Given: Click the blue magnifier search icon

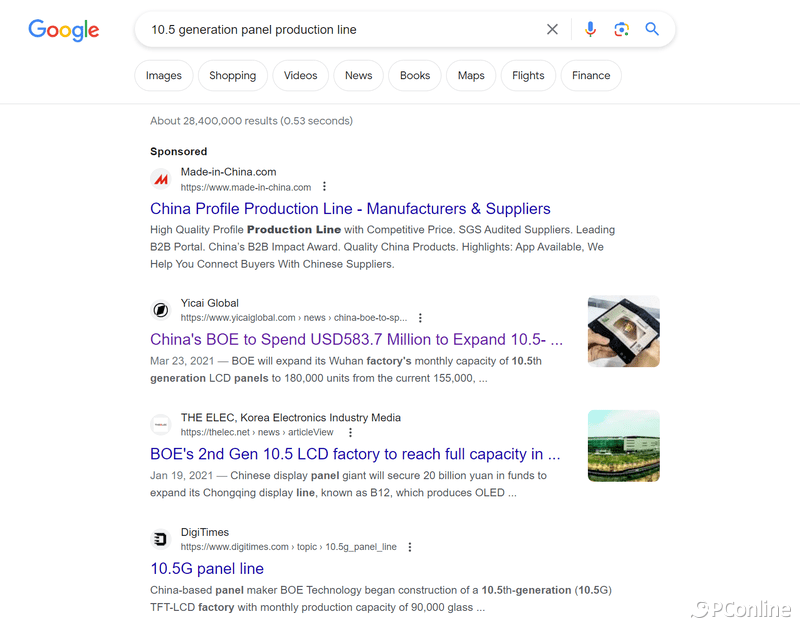Looking at the screenshot, I should 652,29.
